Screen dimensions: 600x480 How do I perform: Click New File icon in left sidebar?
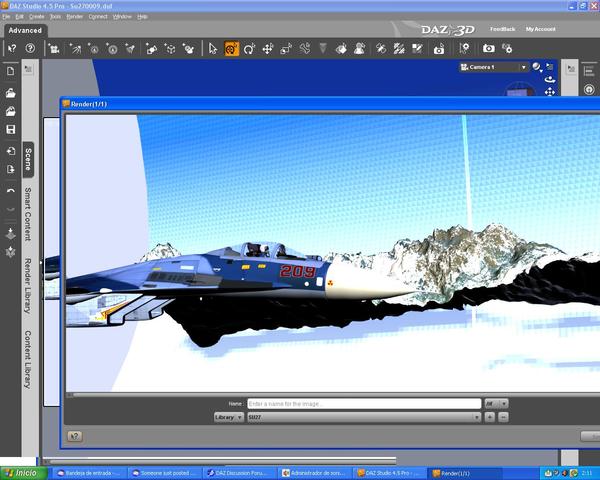(10, 71)
